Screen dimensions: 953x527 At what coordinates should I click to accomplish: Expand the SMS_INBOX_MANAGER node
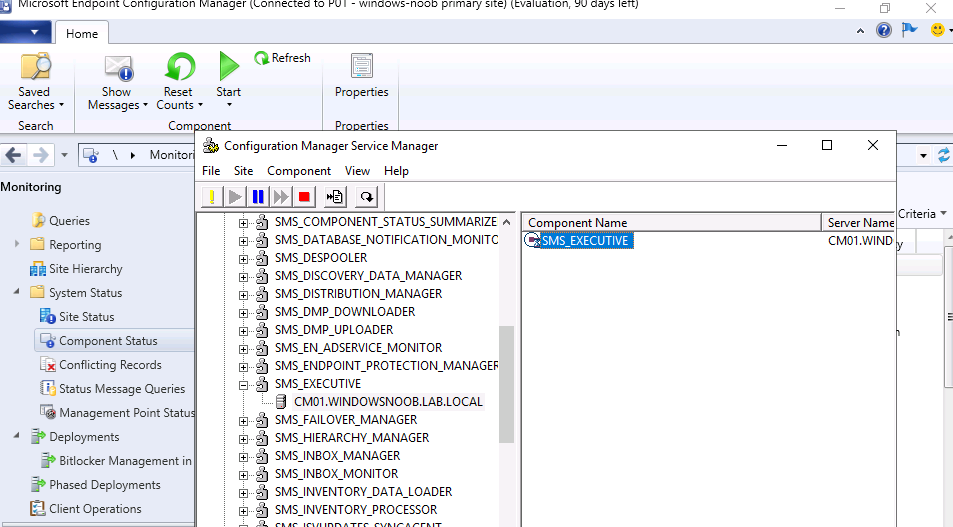[243, 457]
